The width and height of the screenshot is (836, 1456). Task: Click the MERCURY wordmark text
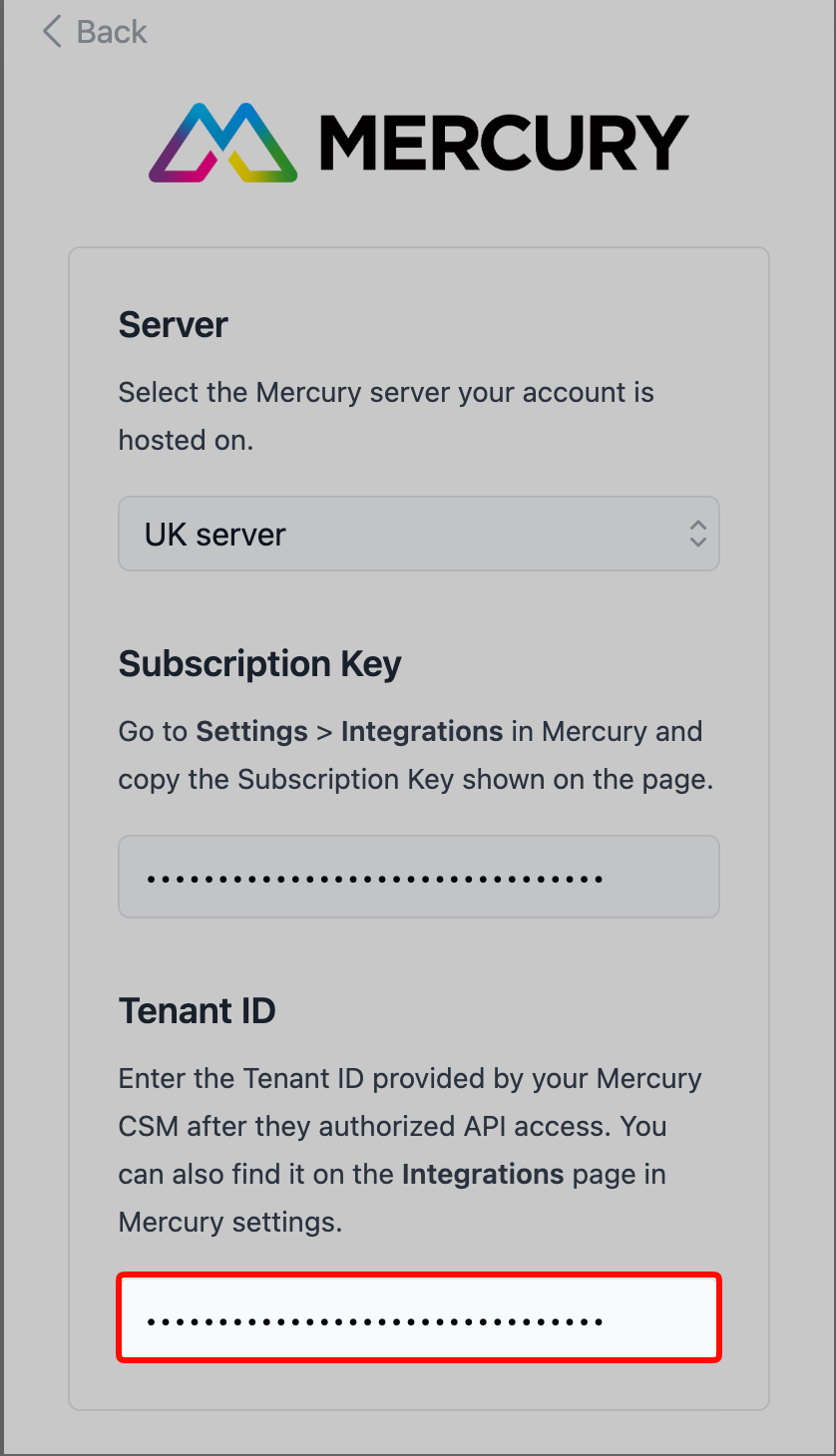coord(504,143)
